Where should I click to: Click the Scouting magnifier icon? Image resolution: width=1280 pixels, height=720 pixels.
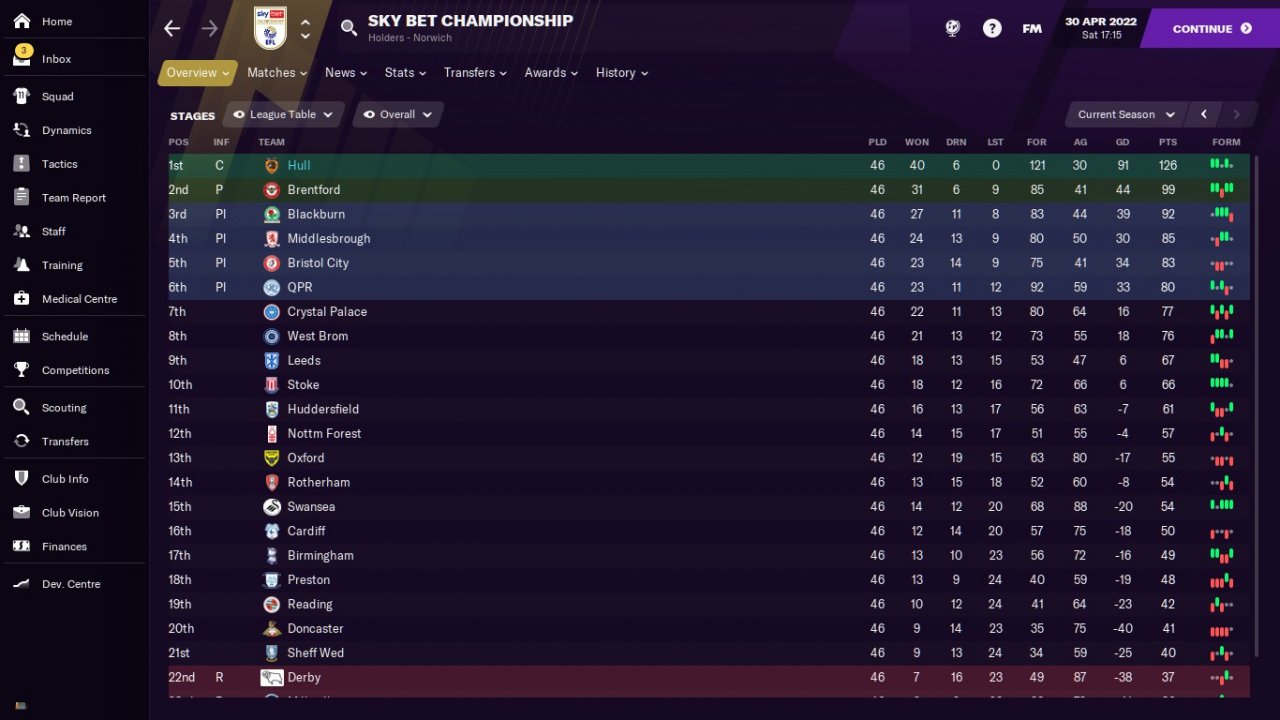[22, 408]
